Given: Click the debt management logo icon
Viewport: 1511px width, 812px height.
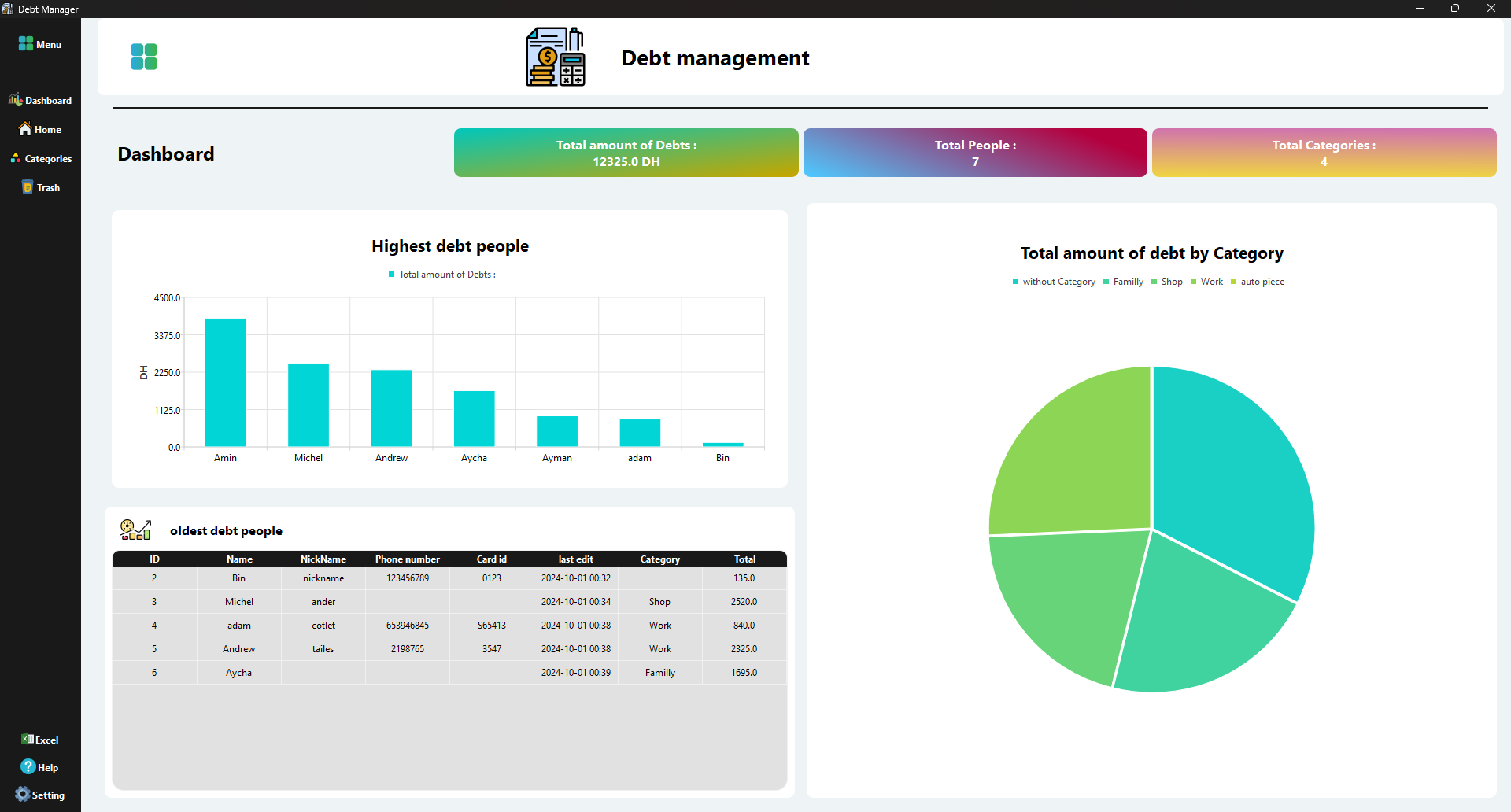Looking at the screenshot, I should pyautogui.click(x=556, y=57).
